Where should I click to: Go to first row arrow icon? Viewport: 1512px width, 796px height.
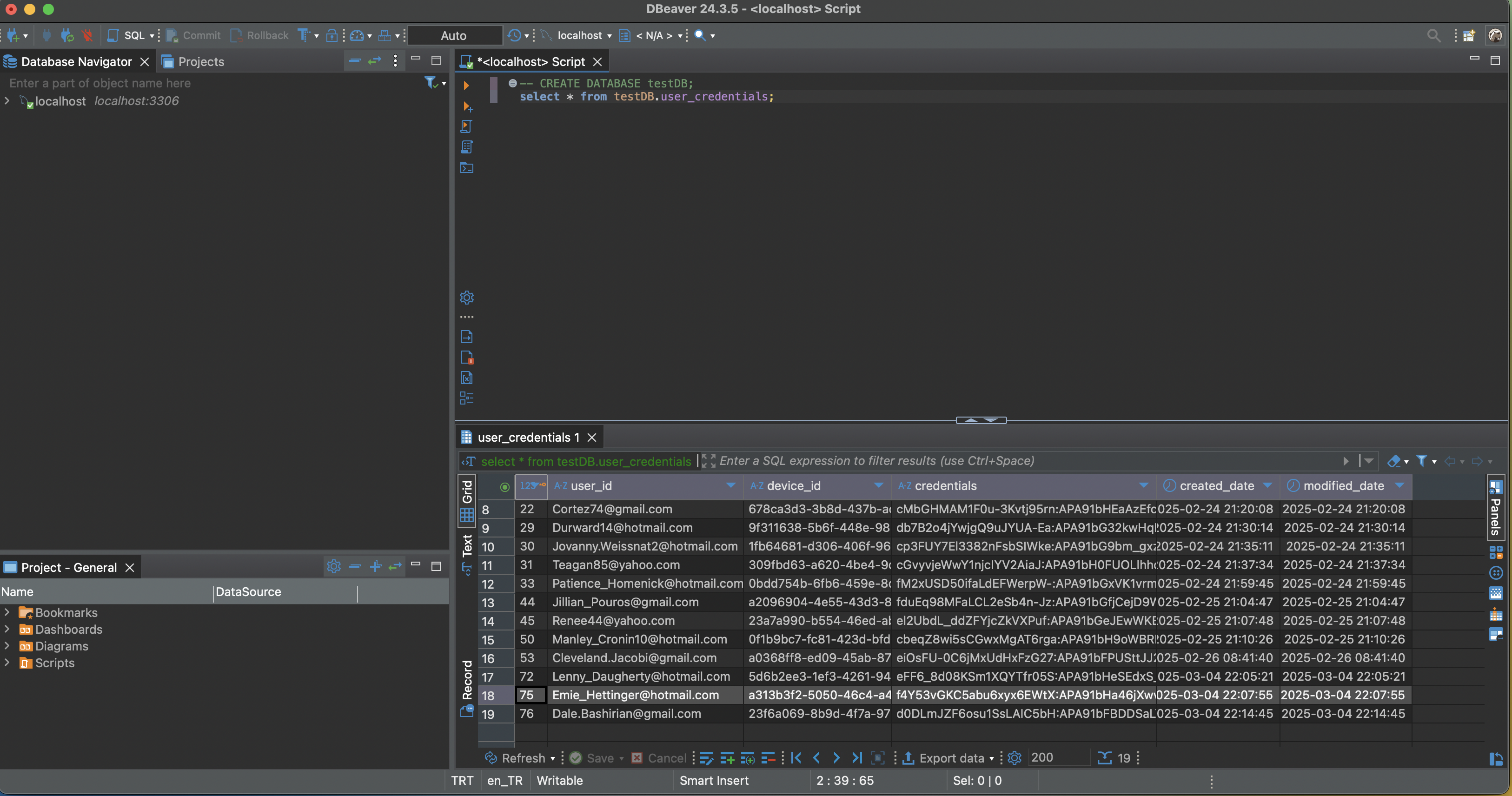(x=796, y=758)
